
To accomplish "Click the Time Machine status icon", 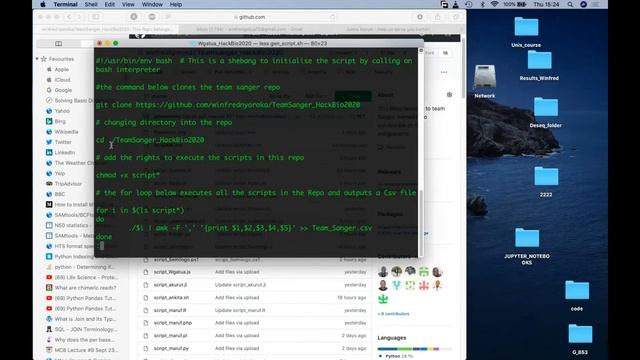I will [469, 4].
